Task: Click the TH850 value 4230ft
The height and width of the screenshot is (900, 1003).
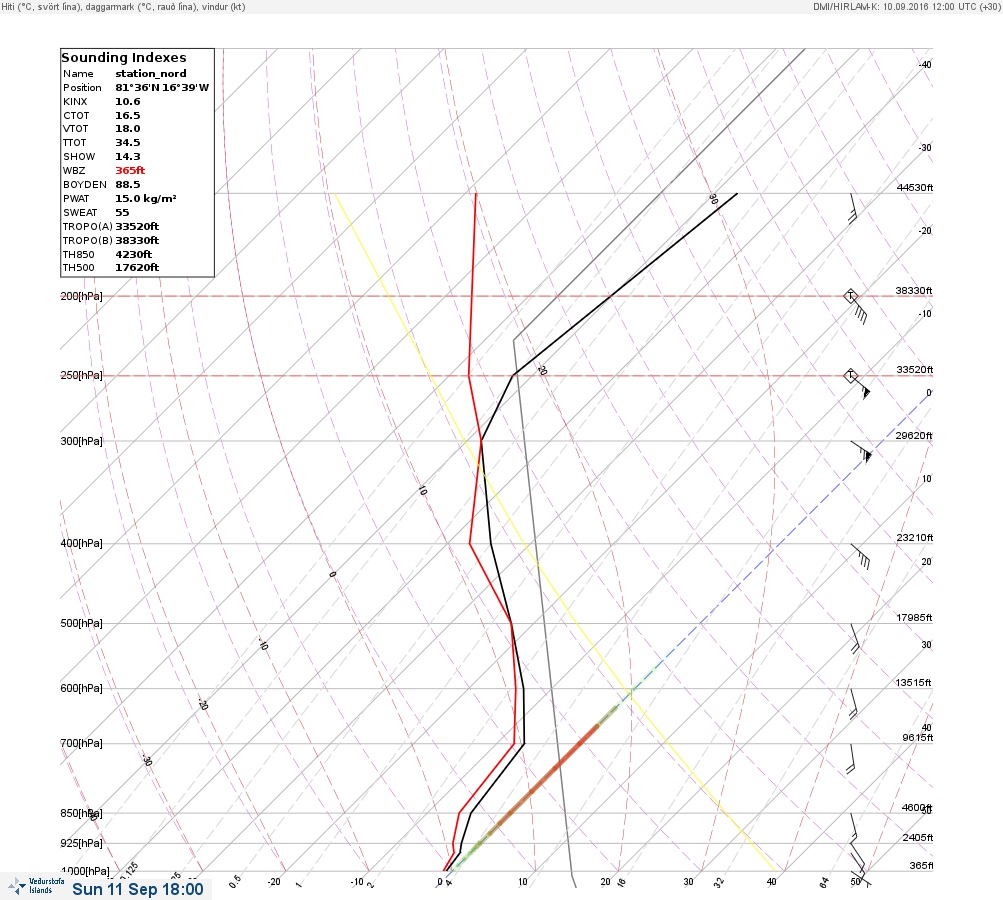Action: [133, 255]
